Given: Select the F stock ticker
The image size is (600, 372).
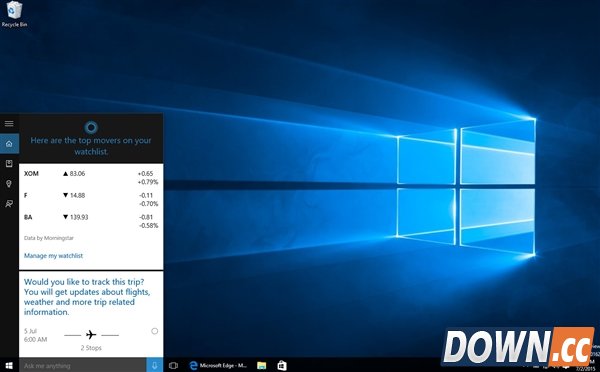Looking at the screenshot, I should [x=26, y=196].
